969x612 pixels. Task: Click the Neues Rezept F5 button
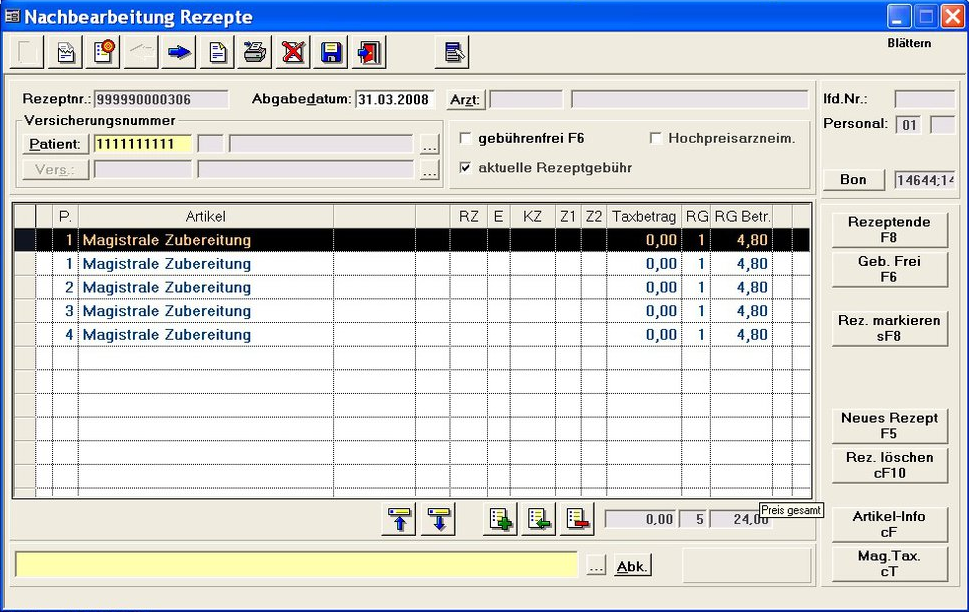pos(889,425)
